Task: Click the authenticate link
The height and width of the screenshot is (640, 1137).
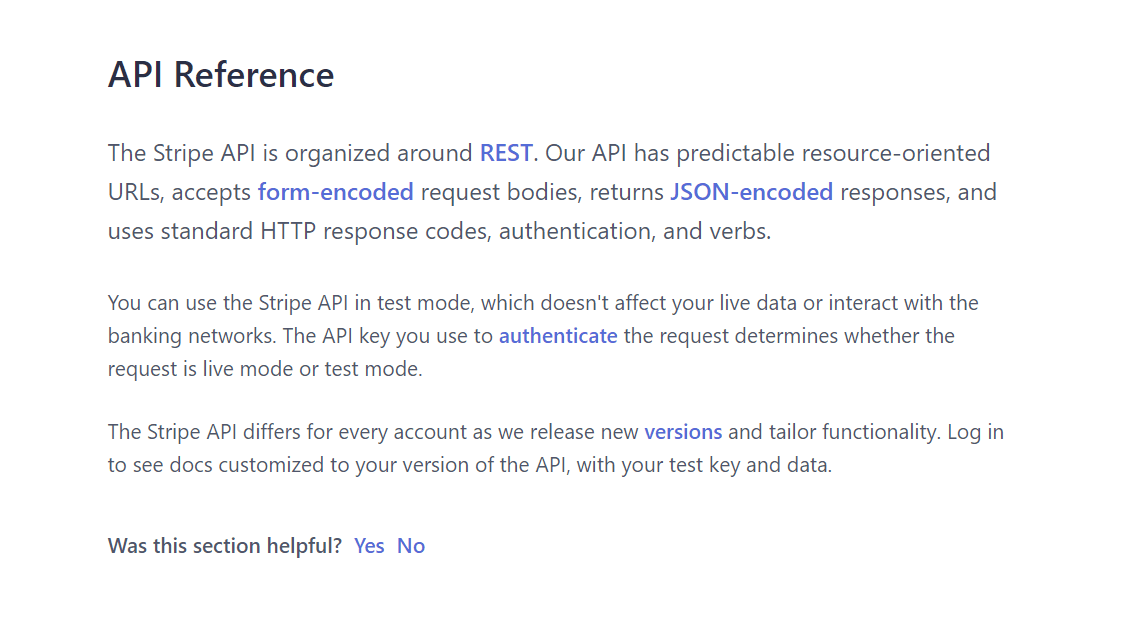Action: click(558, 336)
